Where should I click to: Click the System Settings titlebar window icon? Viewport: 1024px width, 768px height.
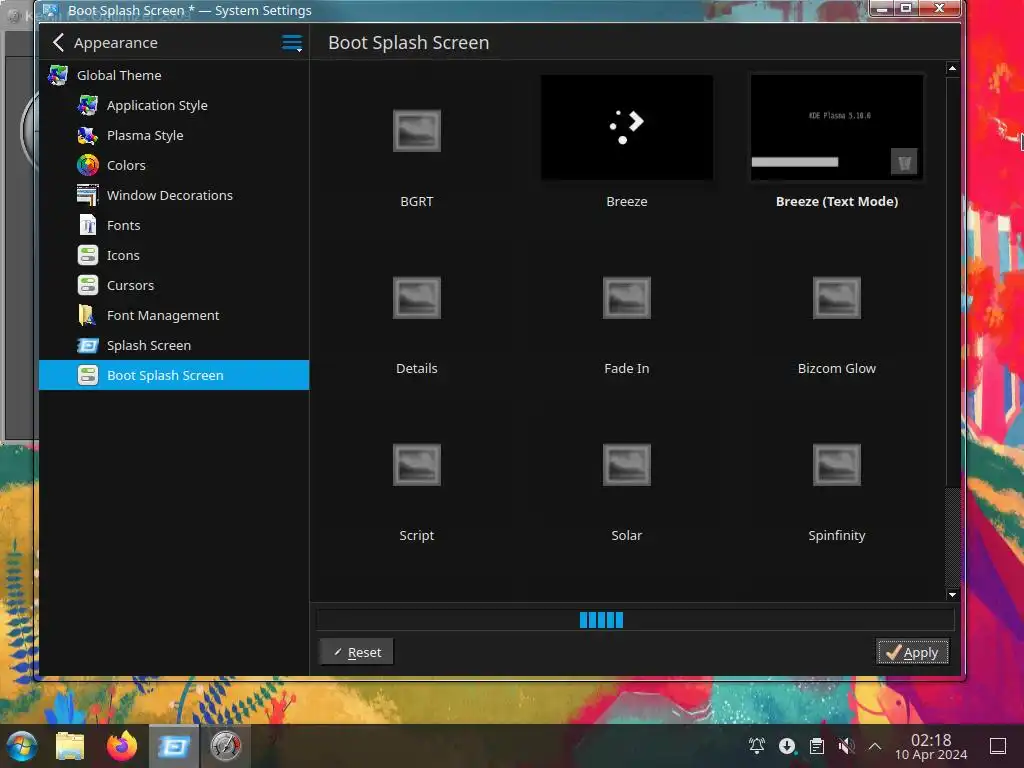coord(52,10)
